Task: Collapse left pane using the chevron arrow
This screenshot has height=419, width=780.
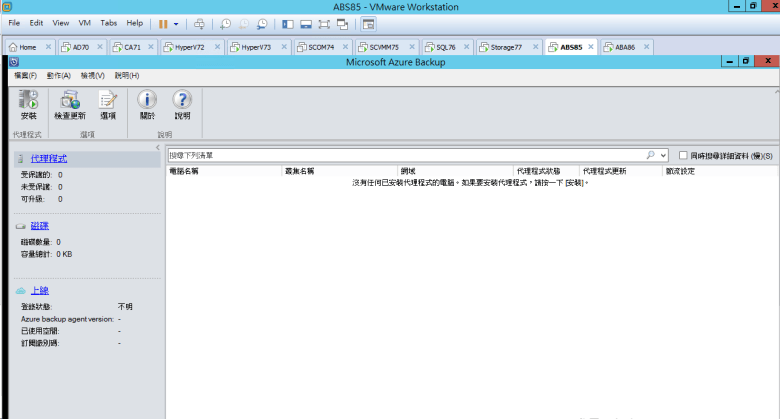Action: pos(157,148)
